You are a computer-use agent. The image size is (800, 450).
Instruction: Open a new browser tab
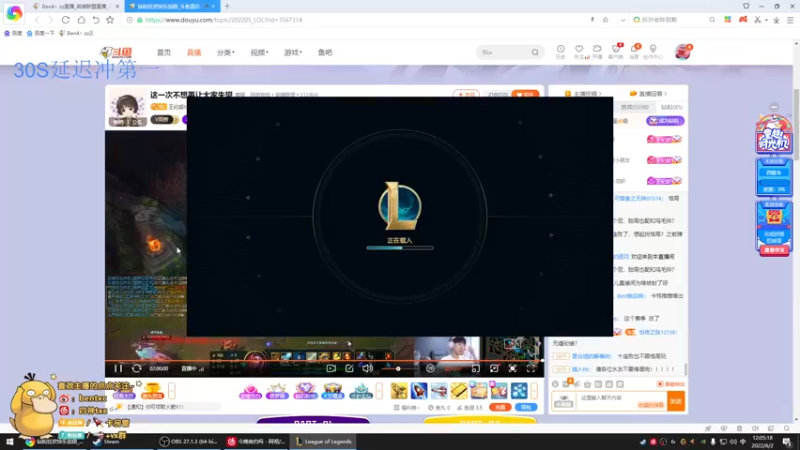227,6
